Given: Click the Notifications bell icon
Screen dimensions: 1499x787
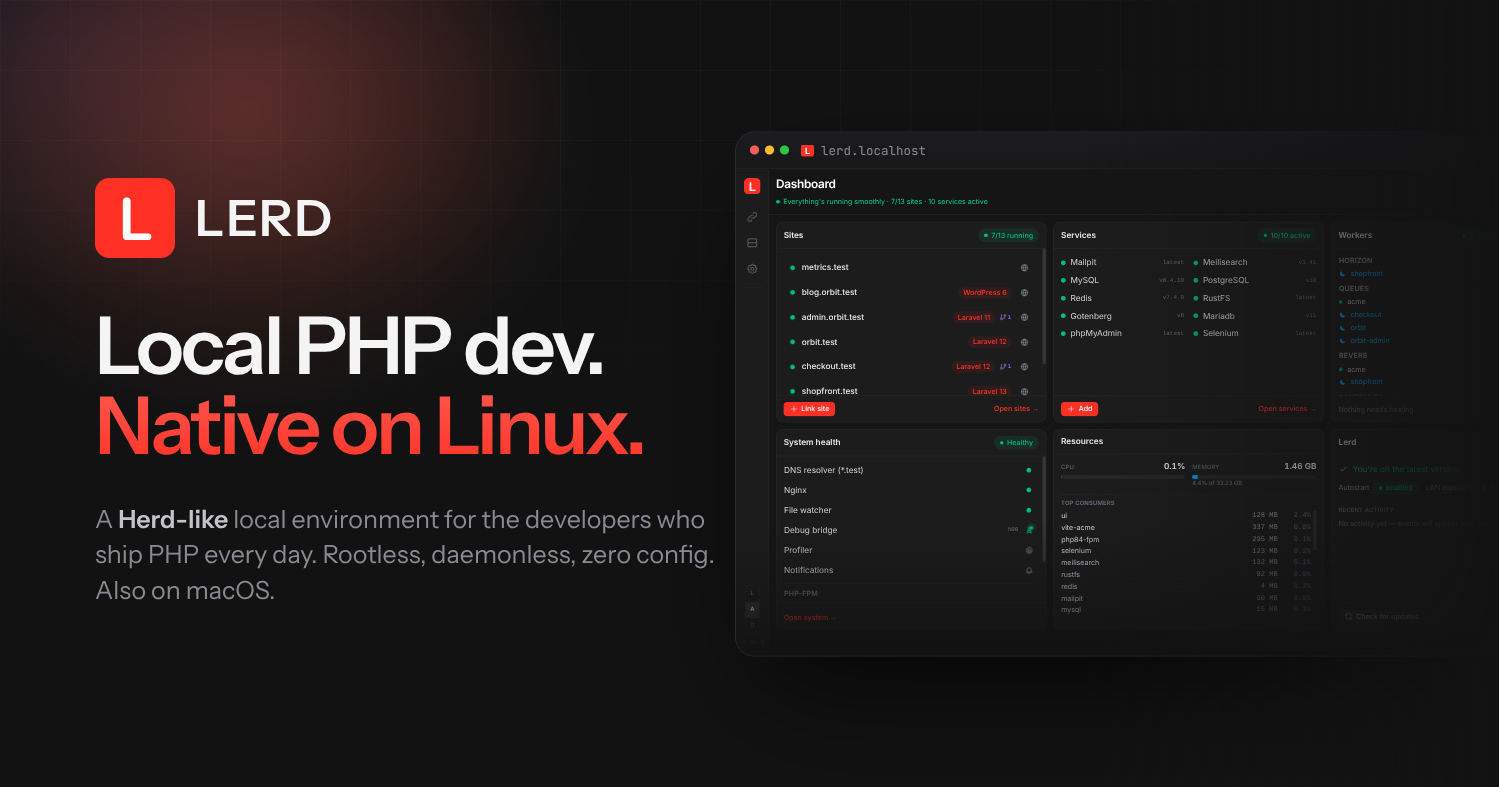Looking at the screenshot, I should pyautogui.click(x=1029, y=570).
